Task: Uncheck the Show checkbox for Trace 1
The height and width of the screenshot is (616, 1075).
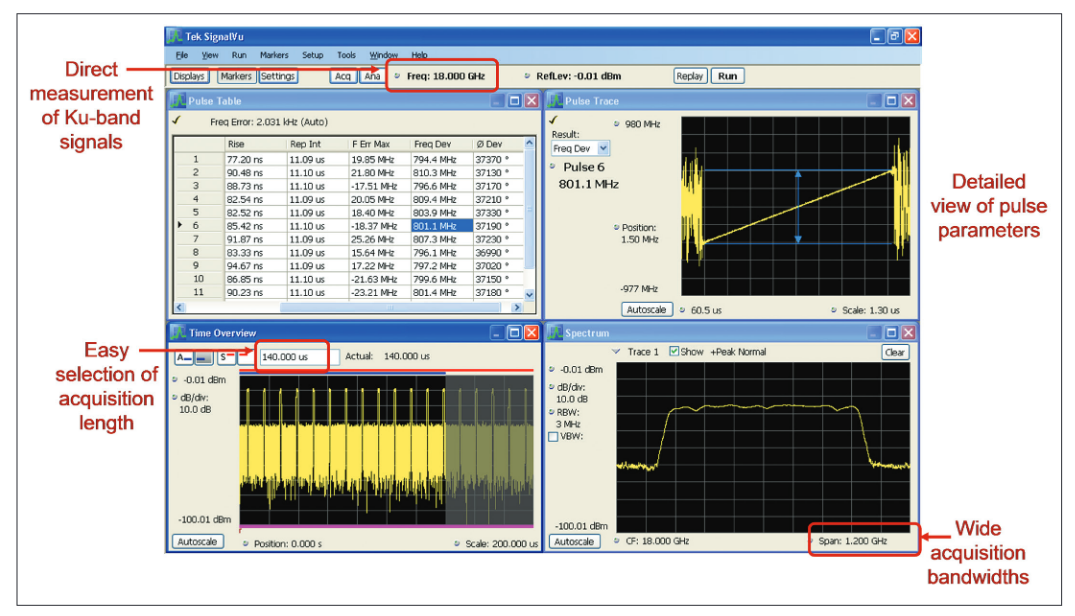Action: pyautogui.click(x=673, y=352)
